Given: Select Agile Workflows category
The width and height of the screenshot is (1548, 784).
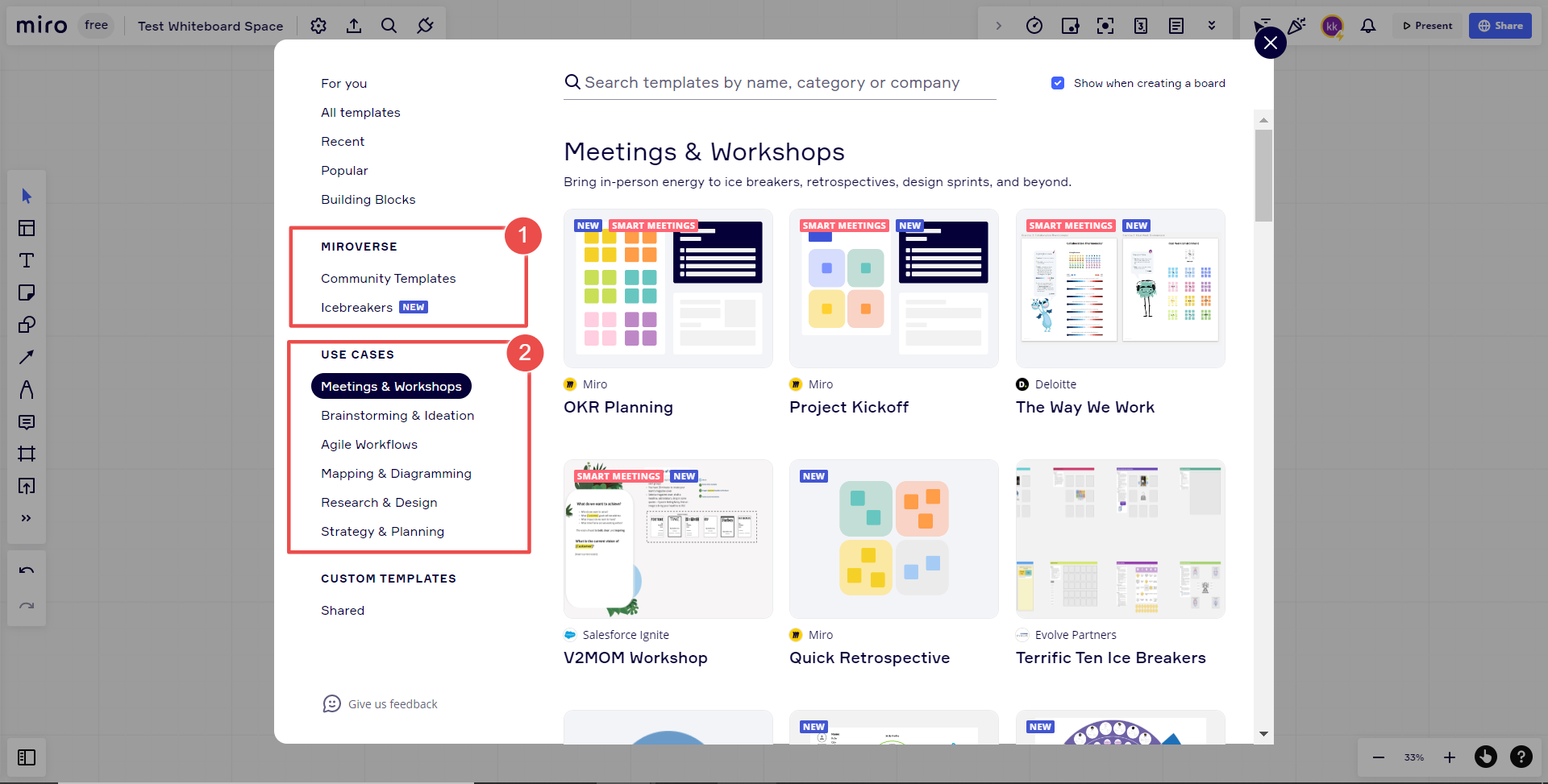Looking at the screenshot, I should 369,444.
